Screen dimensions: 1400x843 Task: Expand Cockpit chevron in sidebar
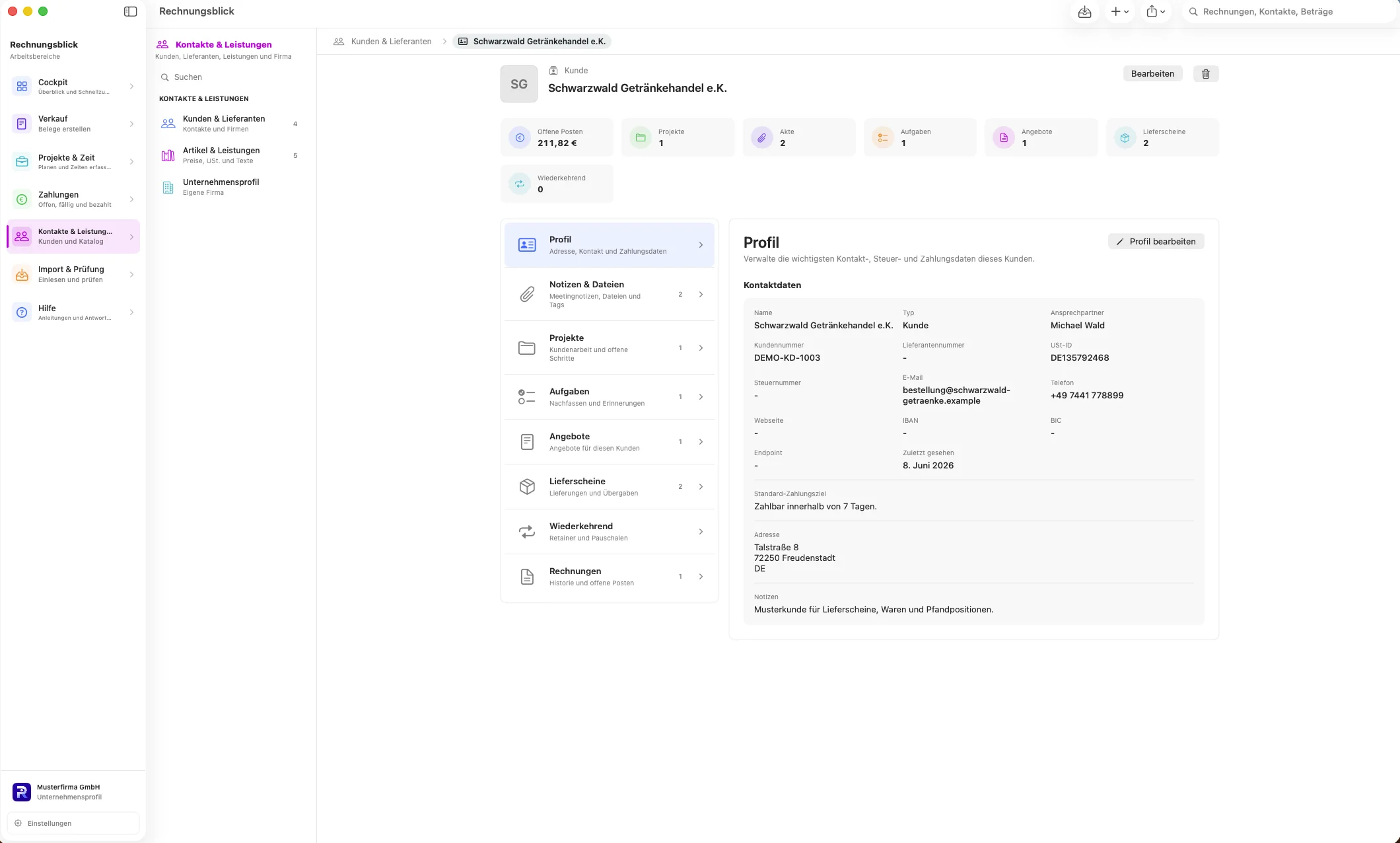[x=131, y=87]
